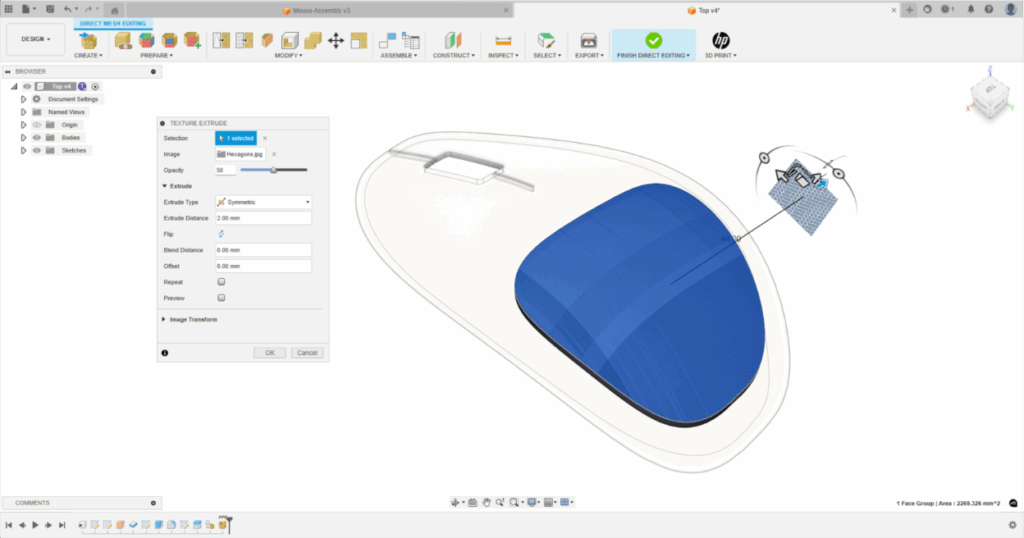1024x538 pixels.
Task: Click the Move/Copy arrows tool
Action: (336, 40)
